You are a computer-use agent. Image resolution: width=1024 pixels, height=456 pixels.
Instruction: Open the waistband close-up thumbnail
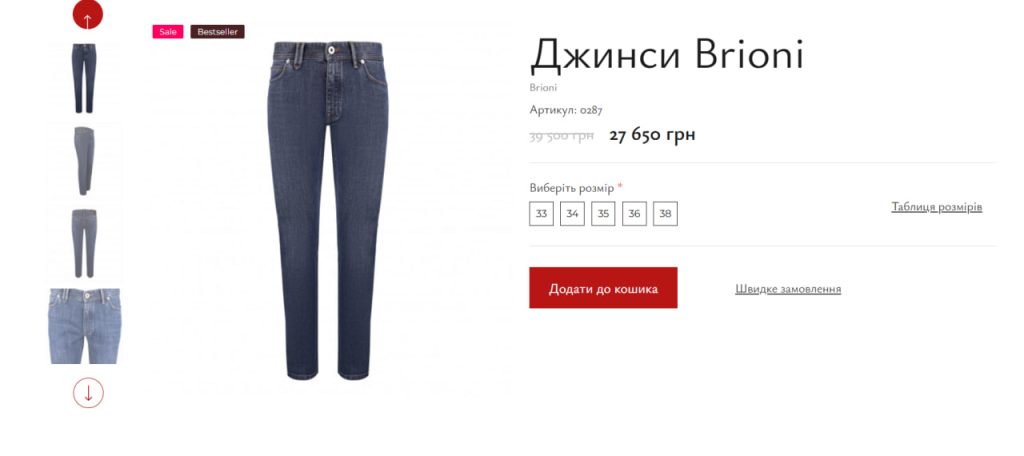tap(84, 326)
